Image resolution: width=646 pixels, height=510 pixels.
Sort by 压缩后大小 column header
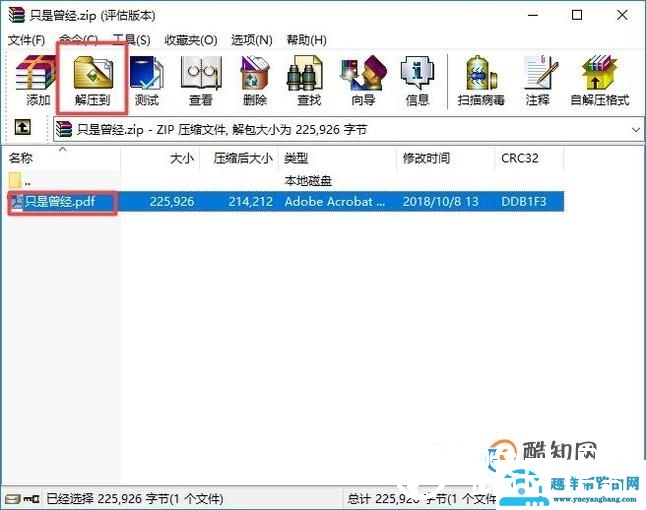tap(239, 158)
